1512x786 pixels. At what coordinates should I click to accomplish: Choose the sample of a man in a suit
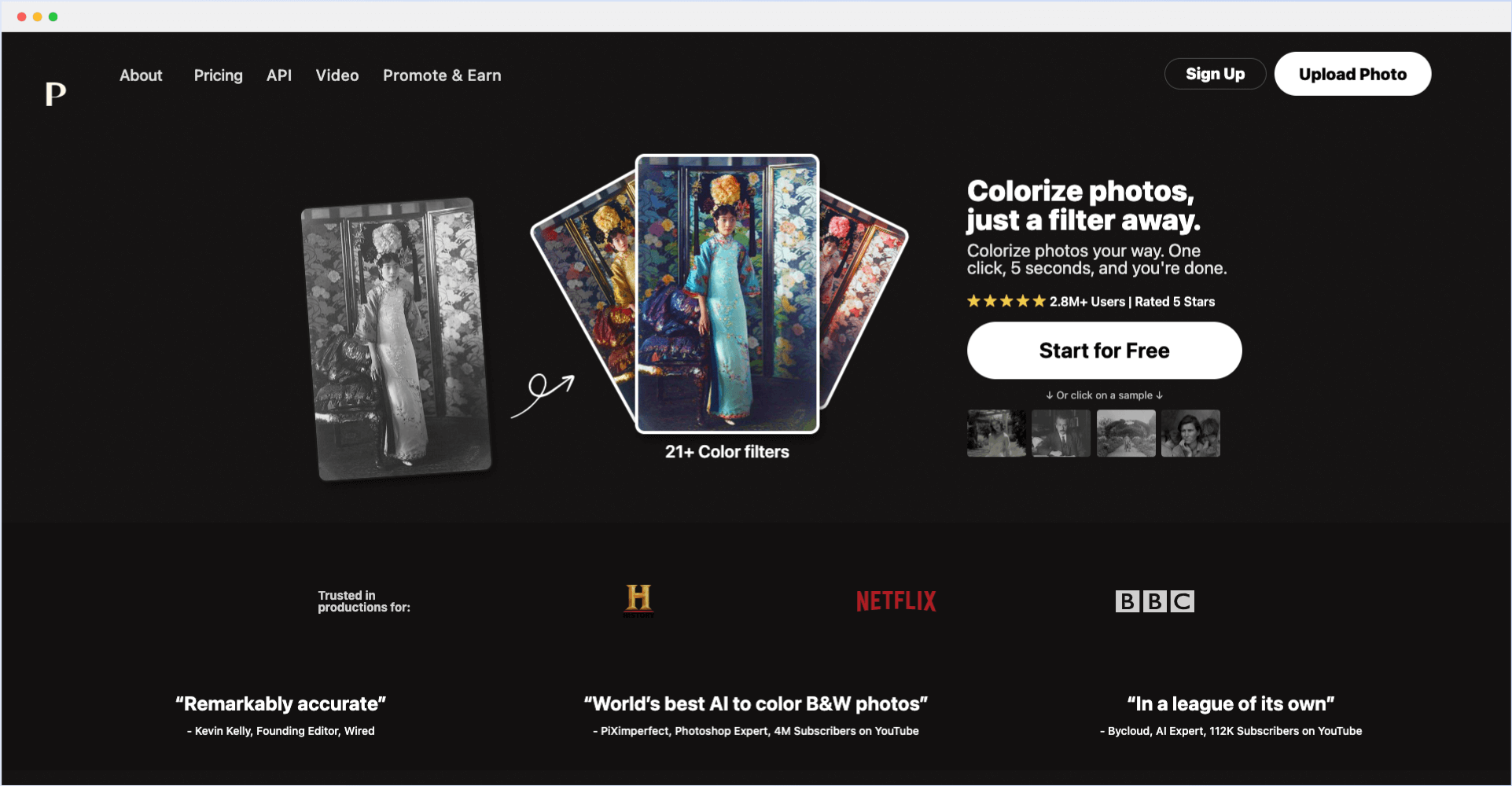[1061, 433]
